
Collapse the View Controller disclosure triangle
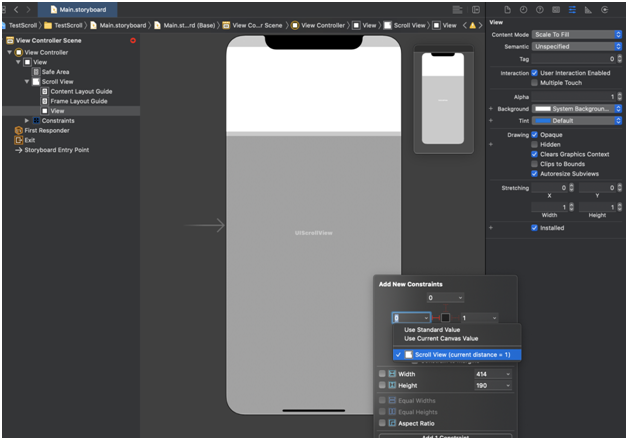pos(9,52)
